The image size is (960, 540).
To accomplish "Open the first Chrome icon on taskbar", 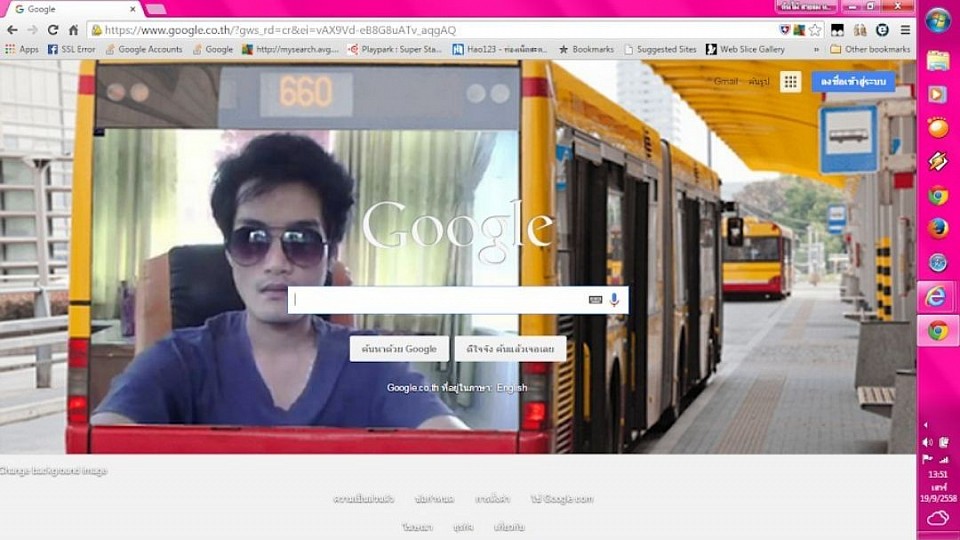I will click(x=937, y=196).
